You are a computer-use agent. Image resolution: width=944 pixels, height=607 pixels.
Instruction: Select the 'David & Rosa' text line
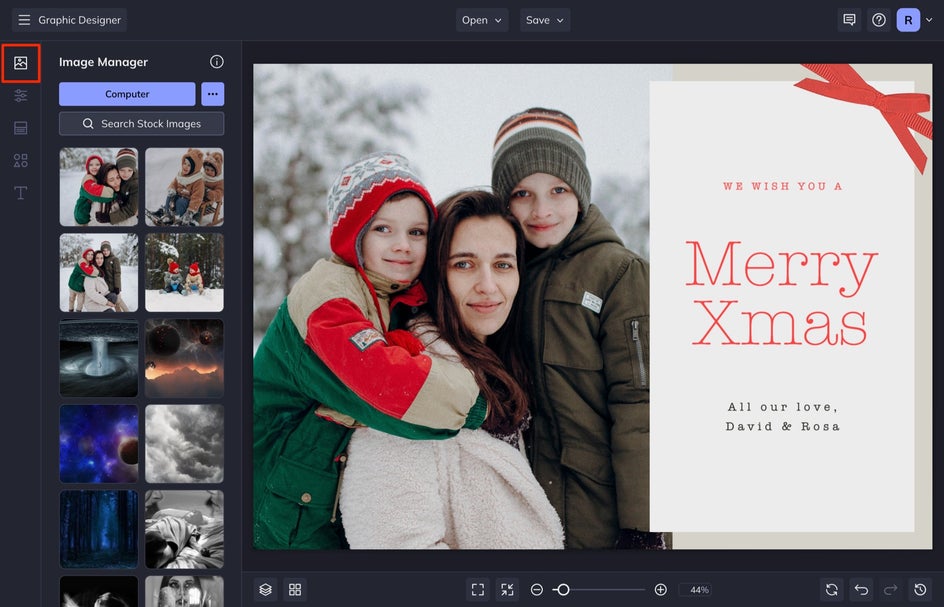click(x=782, y=426)
